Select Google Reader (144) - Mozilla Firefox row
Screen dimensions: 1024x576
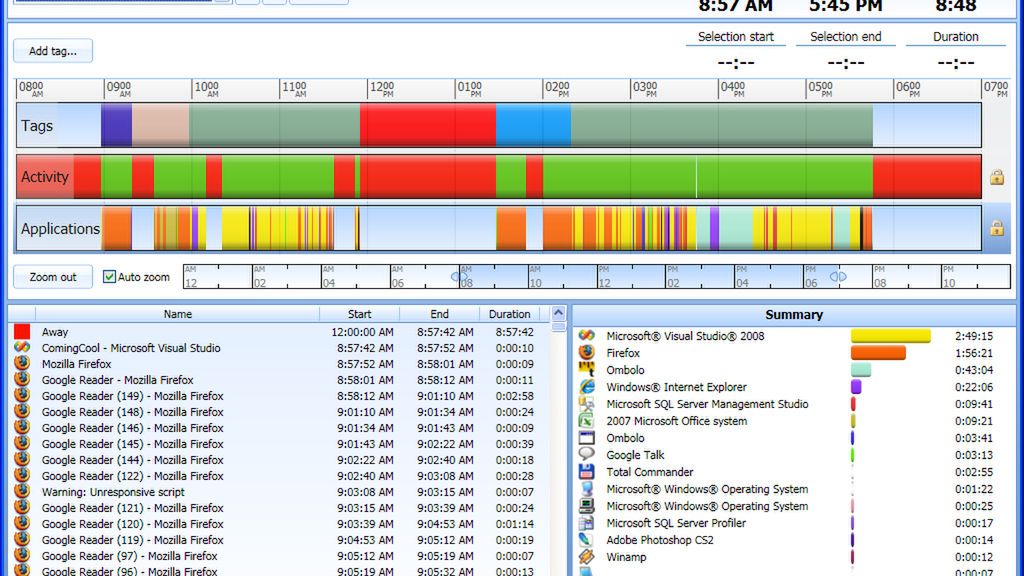[279, 460]
